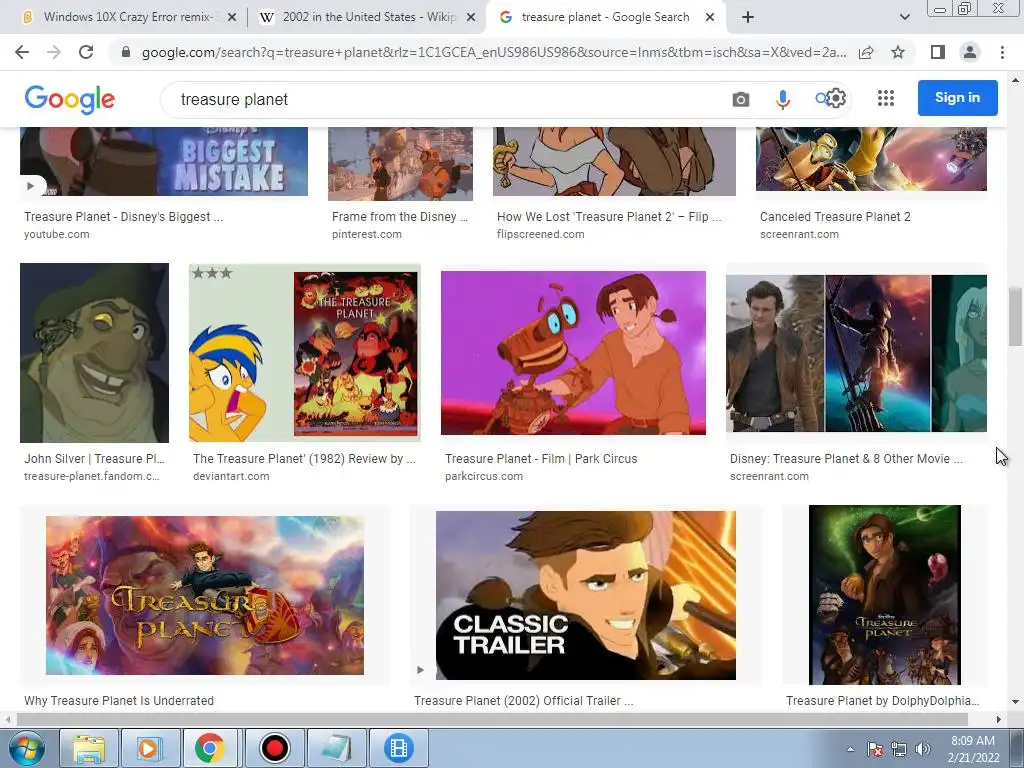Image resolution: width=1024 pixels, height=768 pixels.
Task: Open How We Lost 'Treasure Planet 2' link
Action: pos(609,217)
